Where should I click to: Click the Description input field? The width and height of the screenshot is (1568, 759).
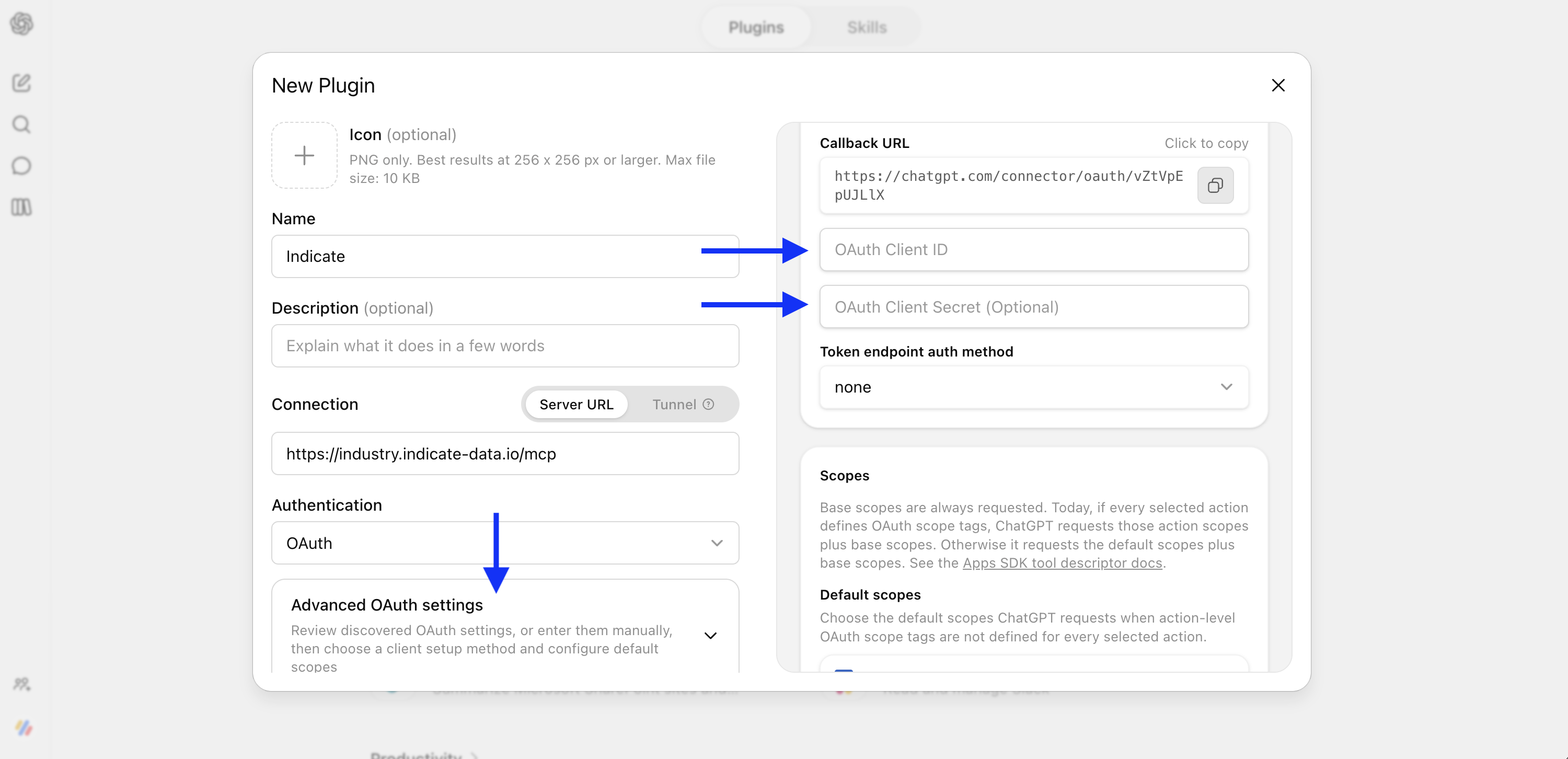coord(505,346)
